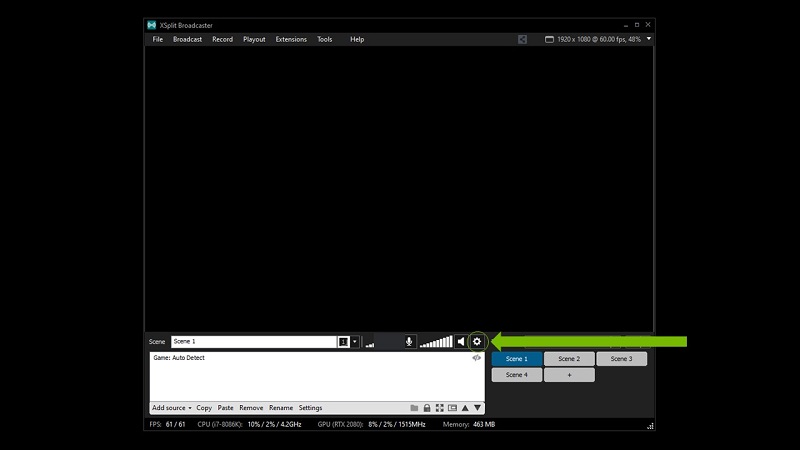This screenshot has width=800, height=450.
Task: Open the Playout menu
Action: coord(254,39)
